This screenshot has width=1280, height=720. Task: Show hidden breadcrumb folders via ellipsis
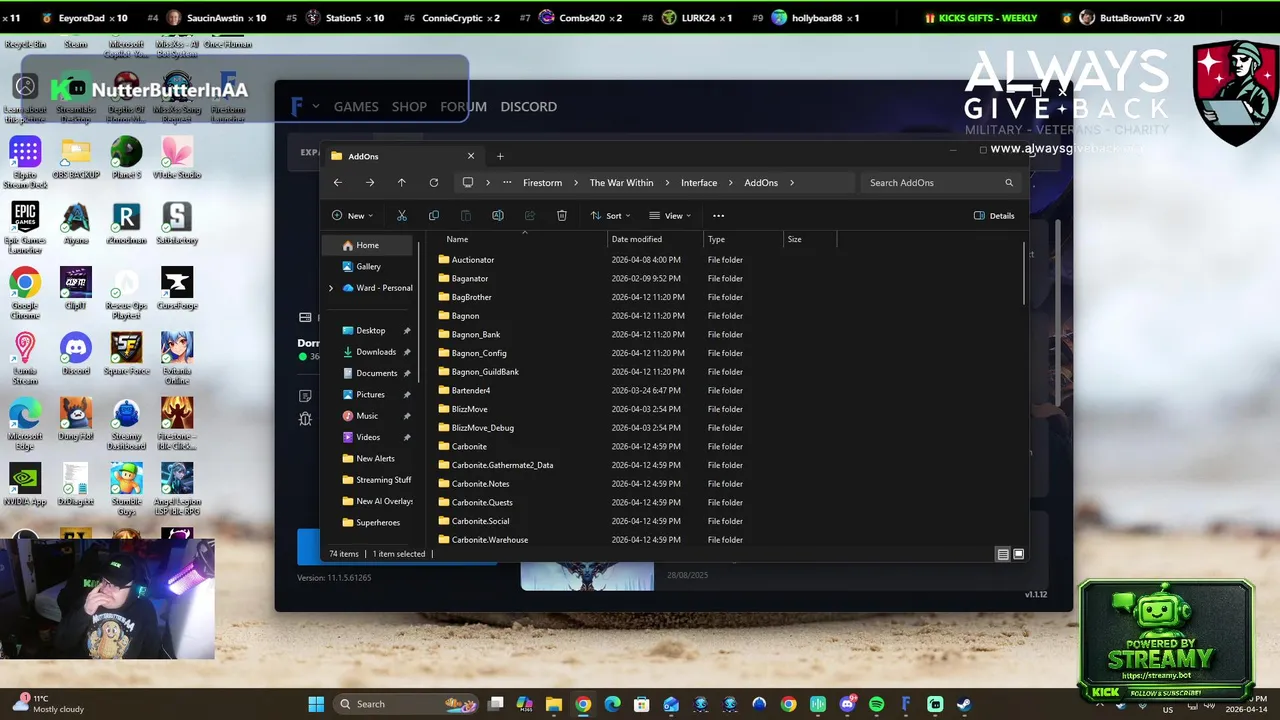[x=507, y=183]
